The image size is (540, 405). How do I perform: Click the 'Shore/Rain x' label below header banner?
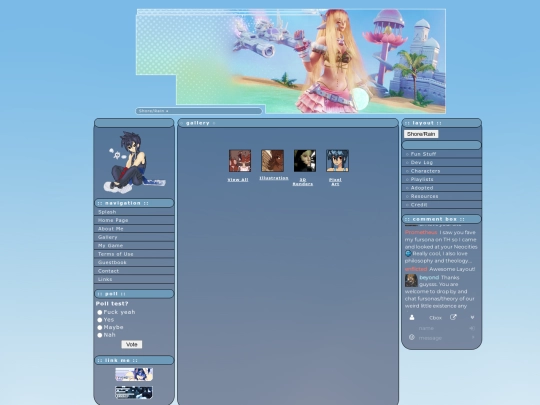[154, 111]
